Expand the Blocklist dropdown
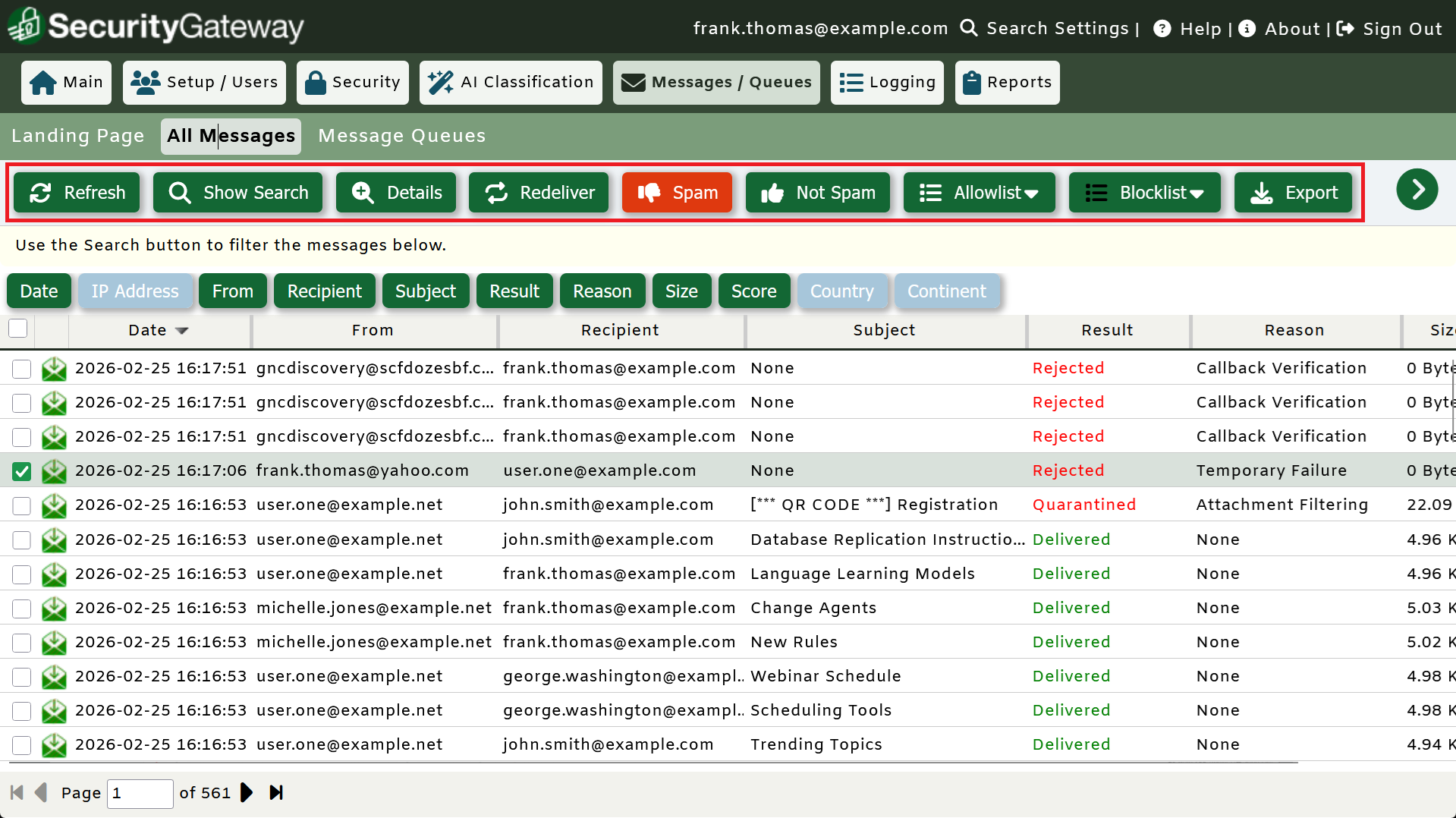This screenshot has height=818, width=1456. (x=1144, y=193)
